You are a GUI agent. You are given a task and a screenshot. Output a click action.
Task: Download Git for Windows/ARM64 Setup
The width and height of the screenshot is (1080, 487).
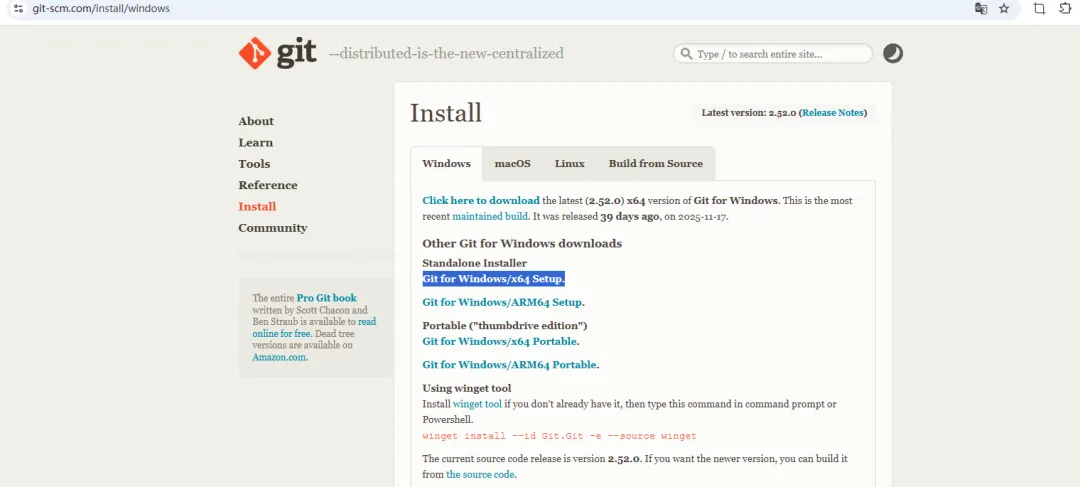click(502, 302)
